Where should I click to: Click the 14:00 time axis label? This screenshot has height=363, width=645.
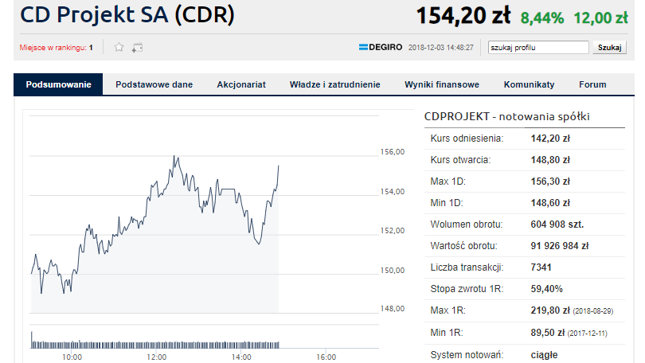pyautogui.click(x=241, y=357)
